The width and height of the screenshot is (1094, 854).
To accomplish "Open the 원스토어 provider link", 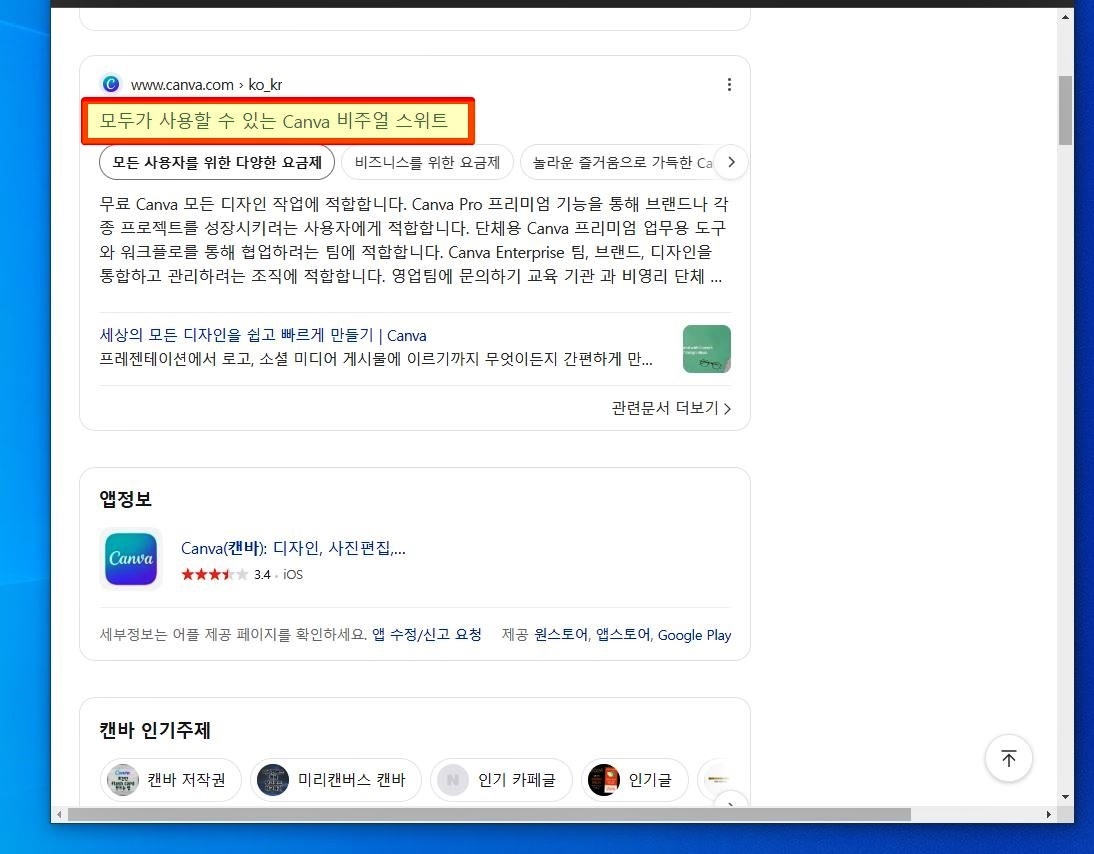I will 562,634.
